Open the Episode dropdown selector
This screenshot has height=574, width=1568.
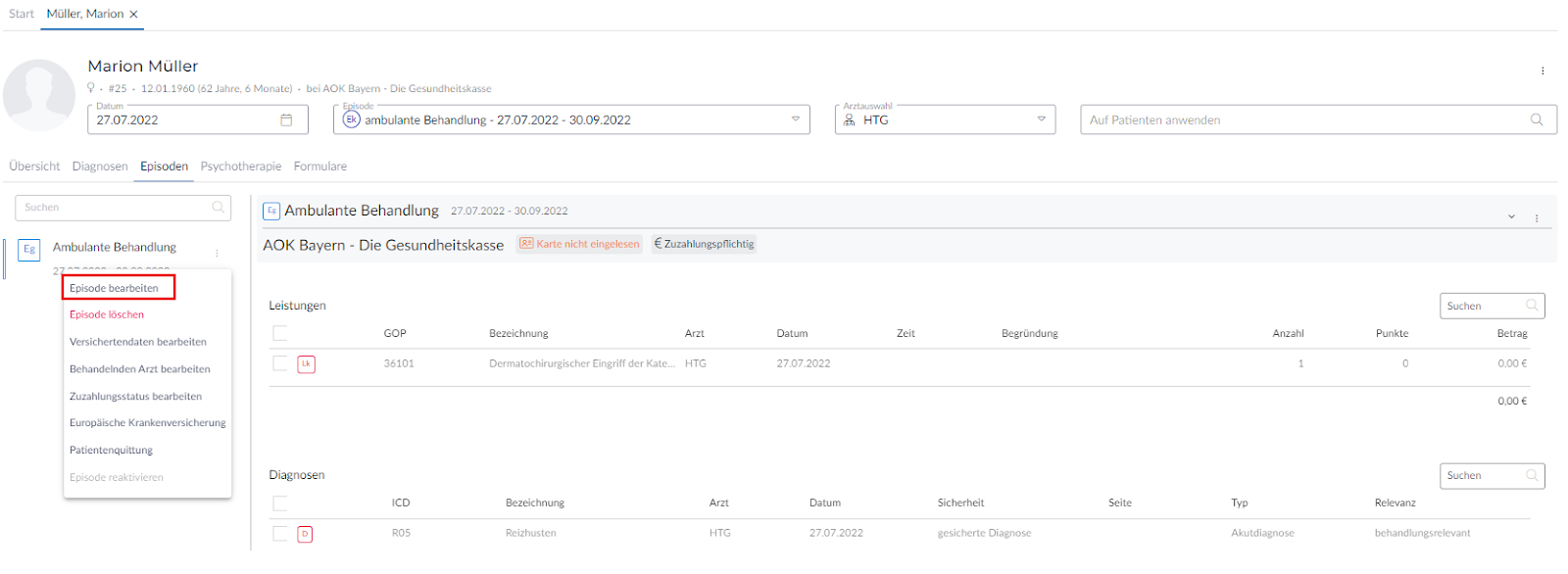coord(795,120)
